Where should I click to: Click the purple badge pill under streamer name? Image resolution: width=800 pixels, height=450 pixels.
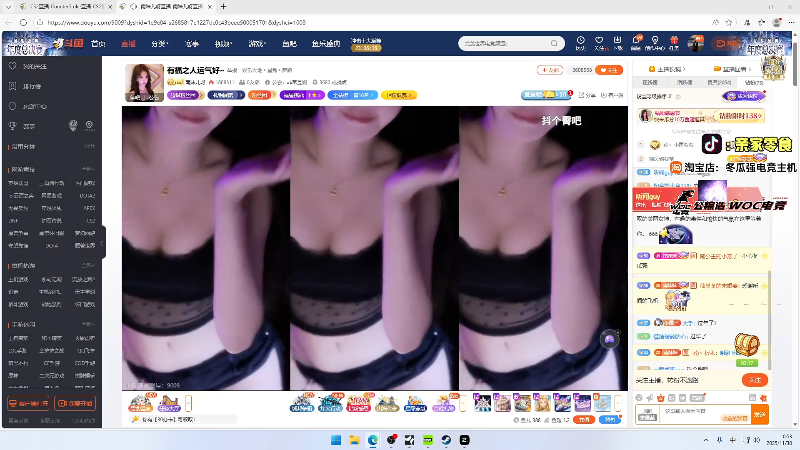(x=185, y=95)
